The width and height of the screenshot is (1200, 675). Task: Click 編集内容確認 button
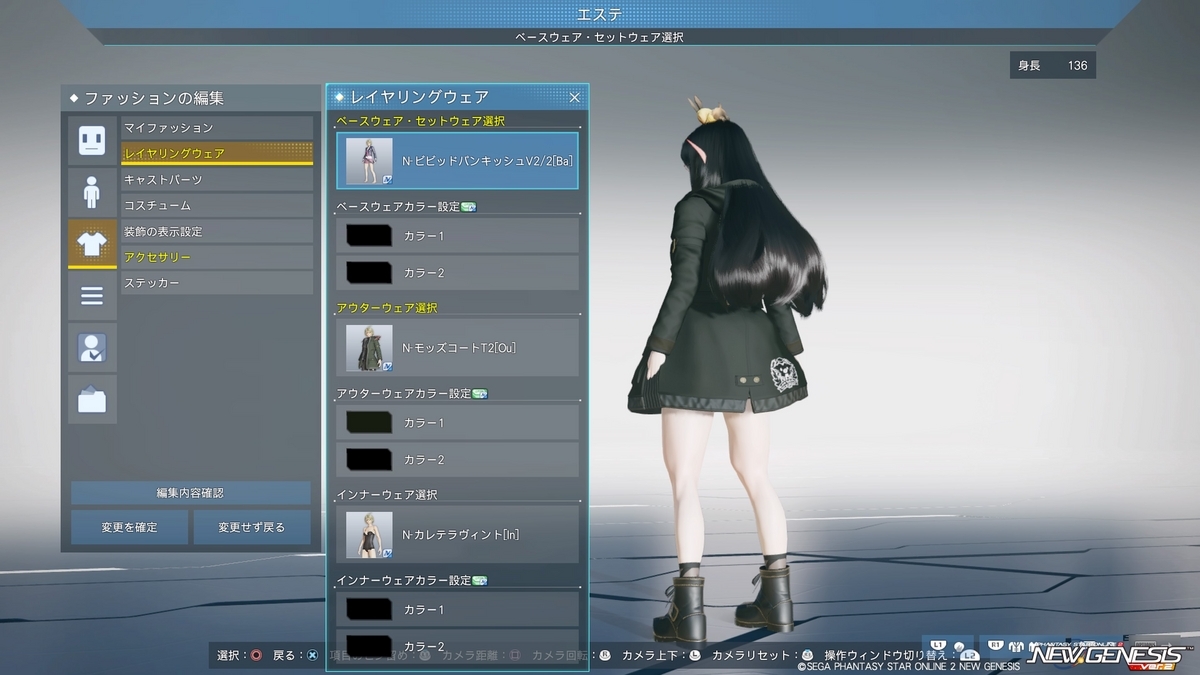pos(190,493)
